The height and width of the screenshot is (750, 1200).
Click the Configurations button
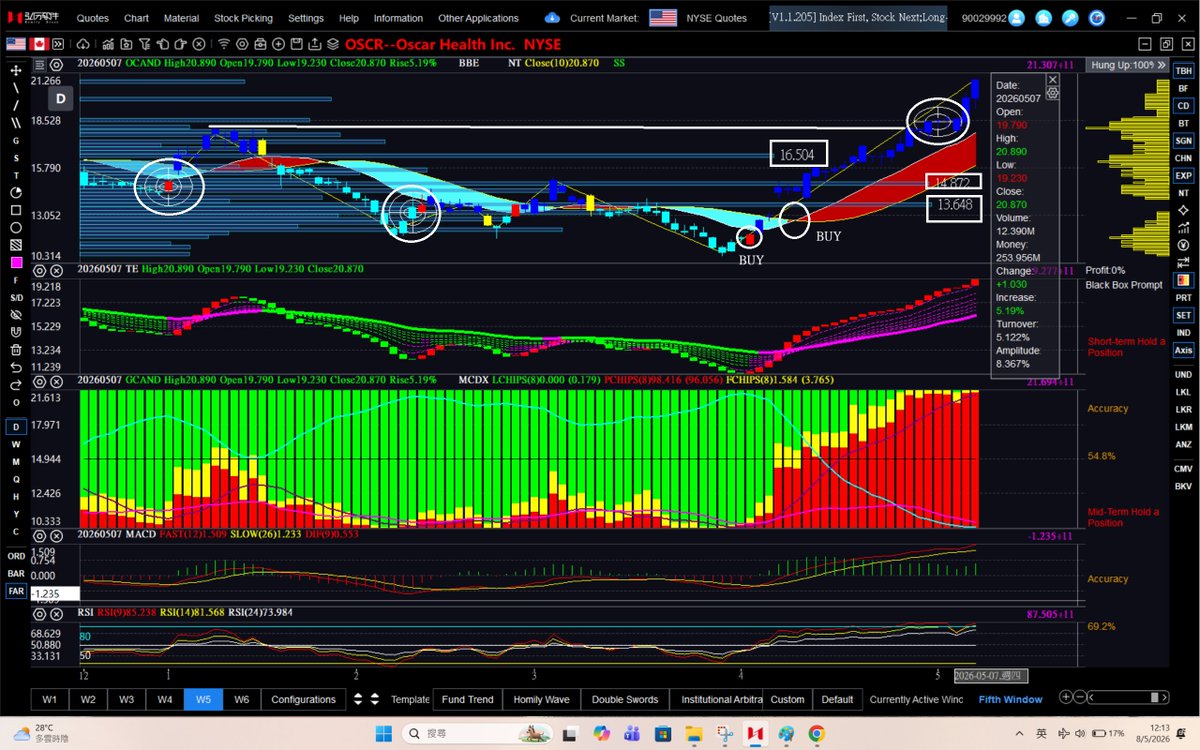303,699
